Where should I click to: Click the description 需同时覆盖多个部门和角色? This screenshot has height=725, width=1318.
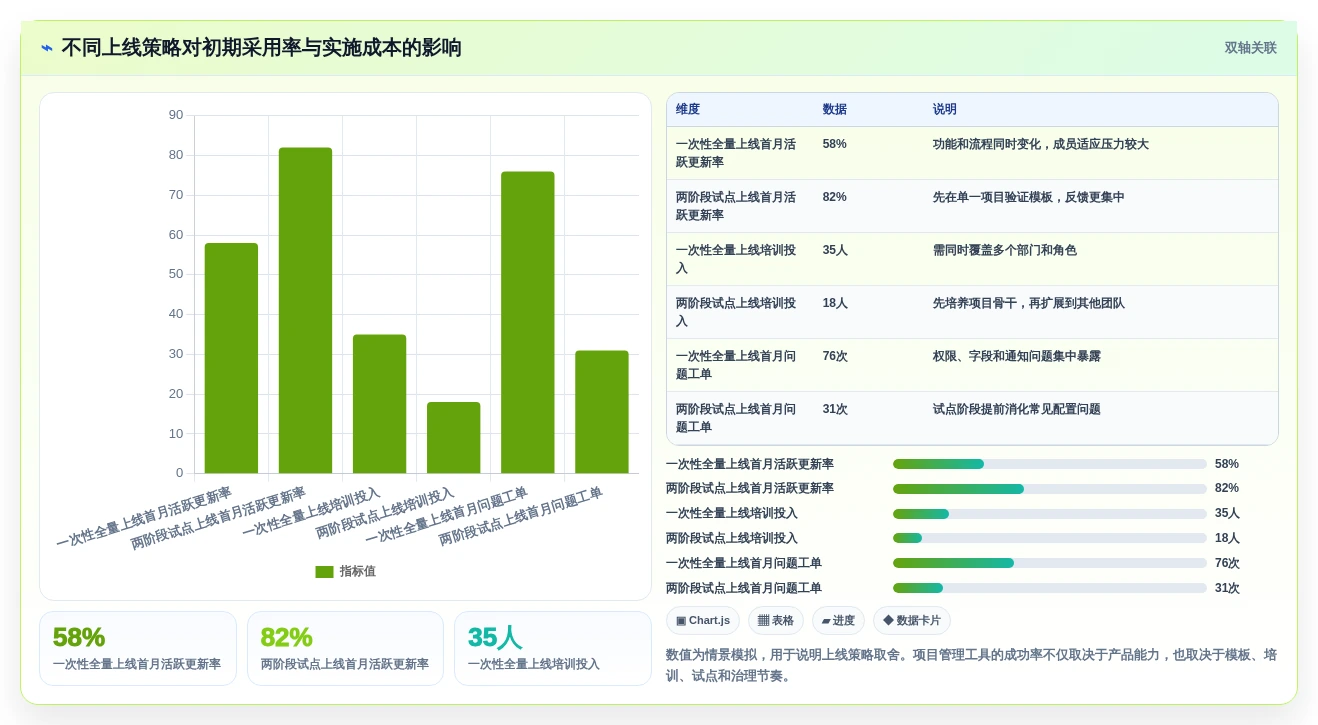tap(1005, 250)
